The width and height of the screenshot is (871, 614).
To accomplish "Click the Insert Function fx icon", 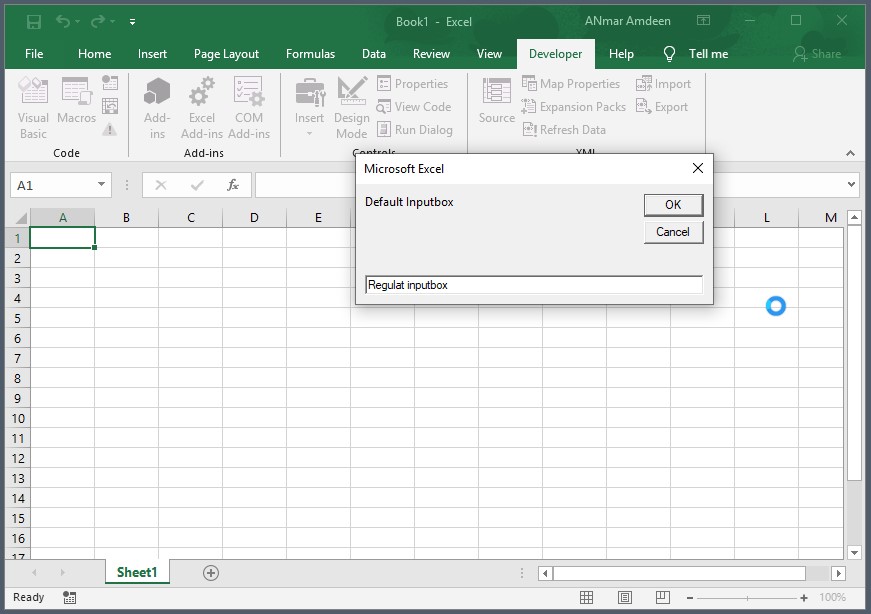I will tap(232, 185).
